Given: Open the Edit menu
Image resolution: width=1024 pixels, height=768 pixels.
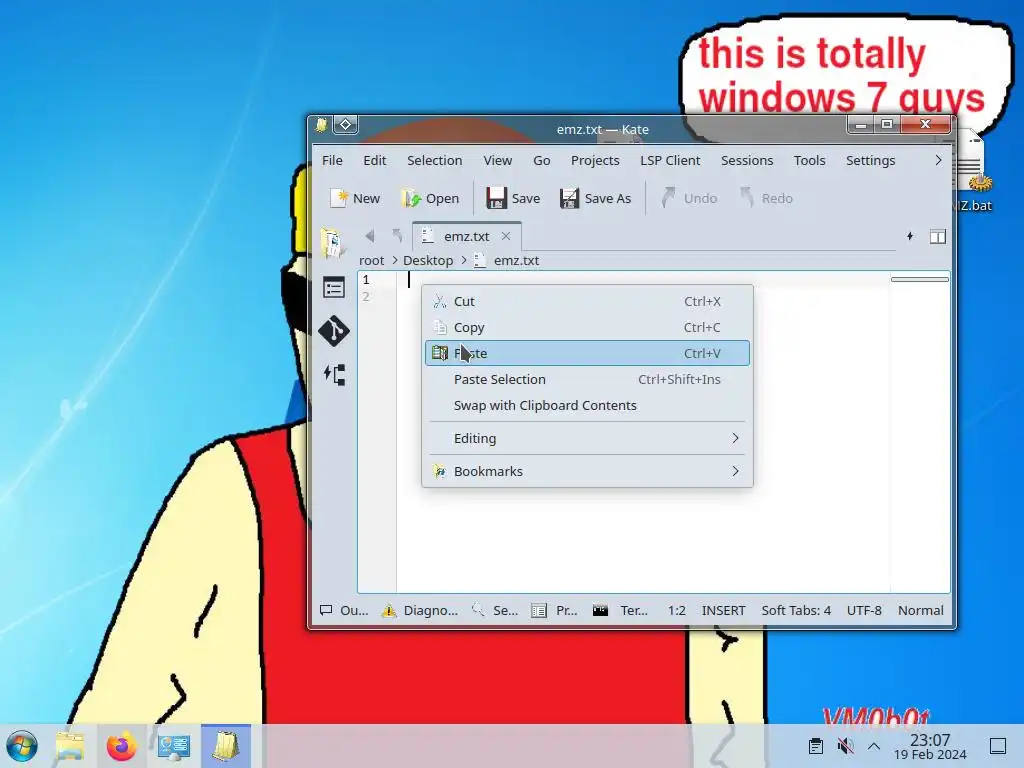Looking at the screenshot, I should pyautogui.click(x=374, y=160).
